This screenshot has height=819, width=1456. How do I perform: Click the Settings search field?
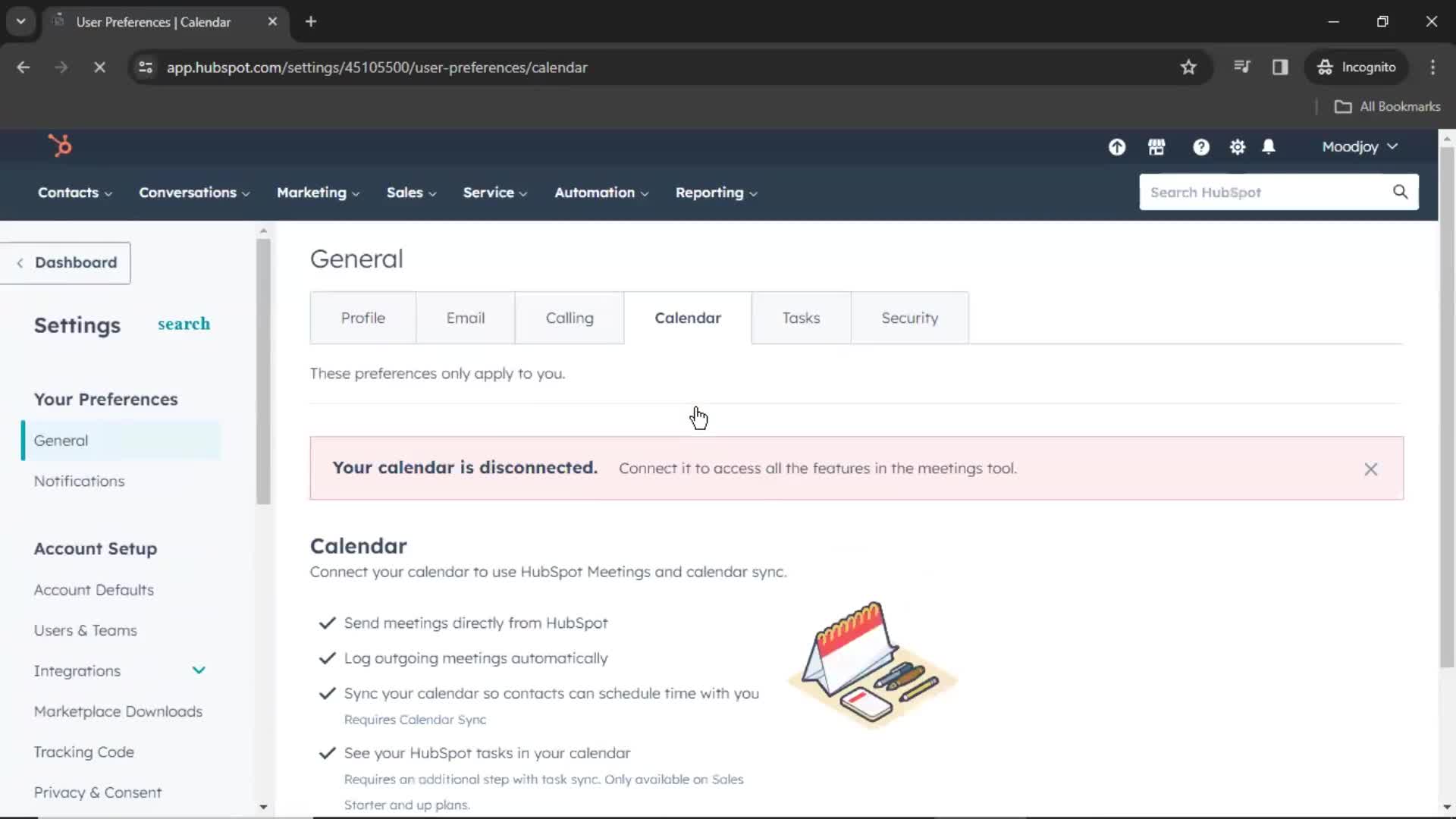coord(183,323)
